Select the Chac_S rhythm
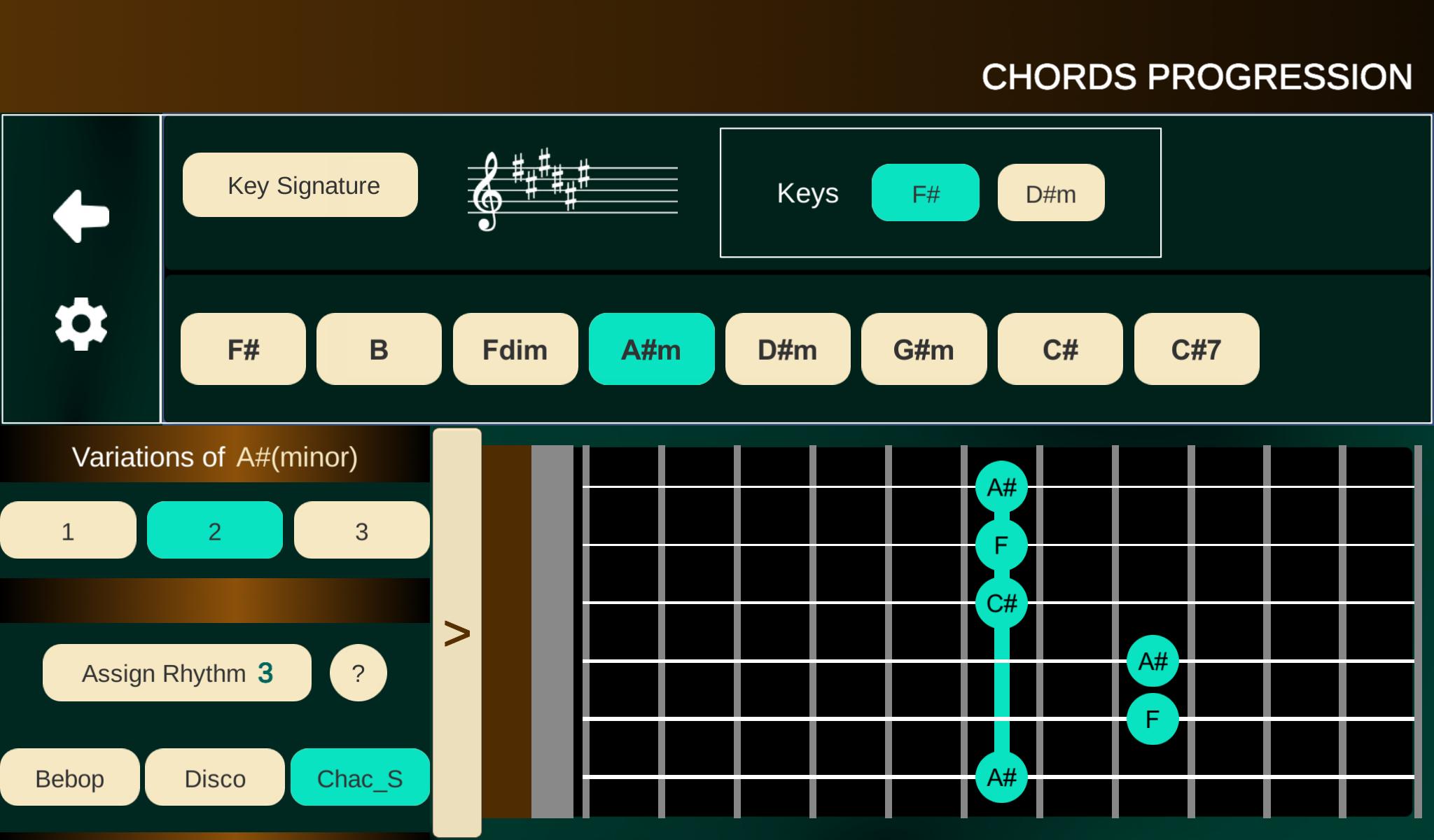Screen dimensions: 1434x840 [360, 777]
